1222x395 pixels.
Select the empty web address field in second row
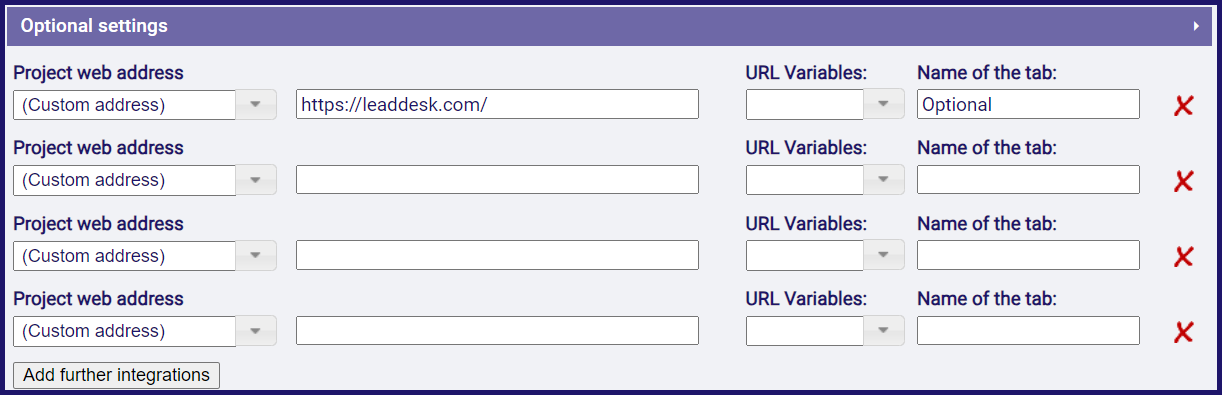click(x=497, y=180)
